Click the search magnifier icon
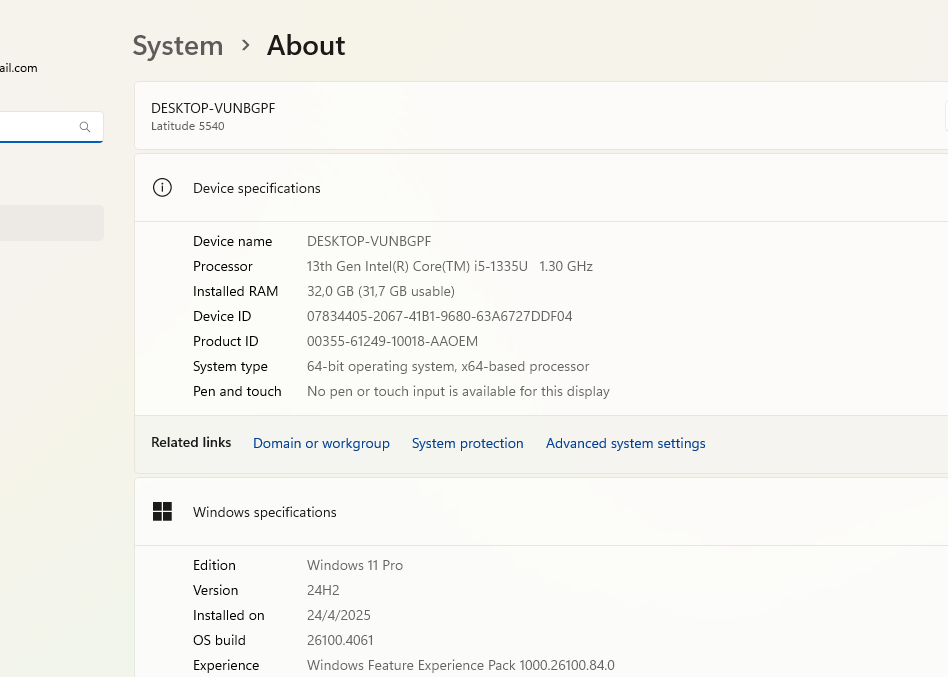948x677 pixels. pos(85,127)
